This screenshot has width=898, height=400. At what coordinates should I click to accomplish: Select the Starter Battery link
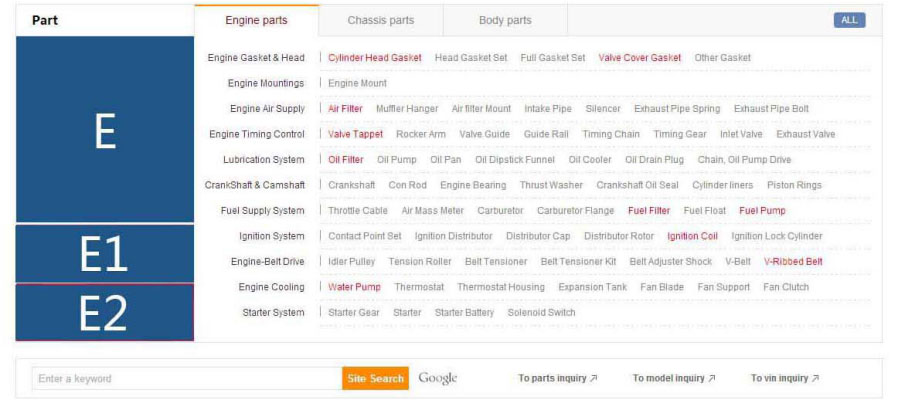coord(464,313)
